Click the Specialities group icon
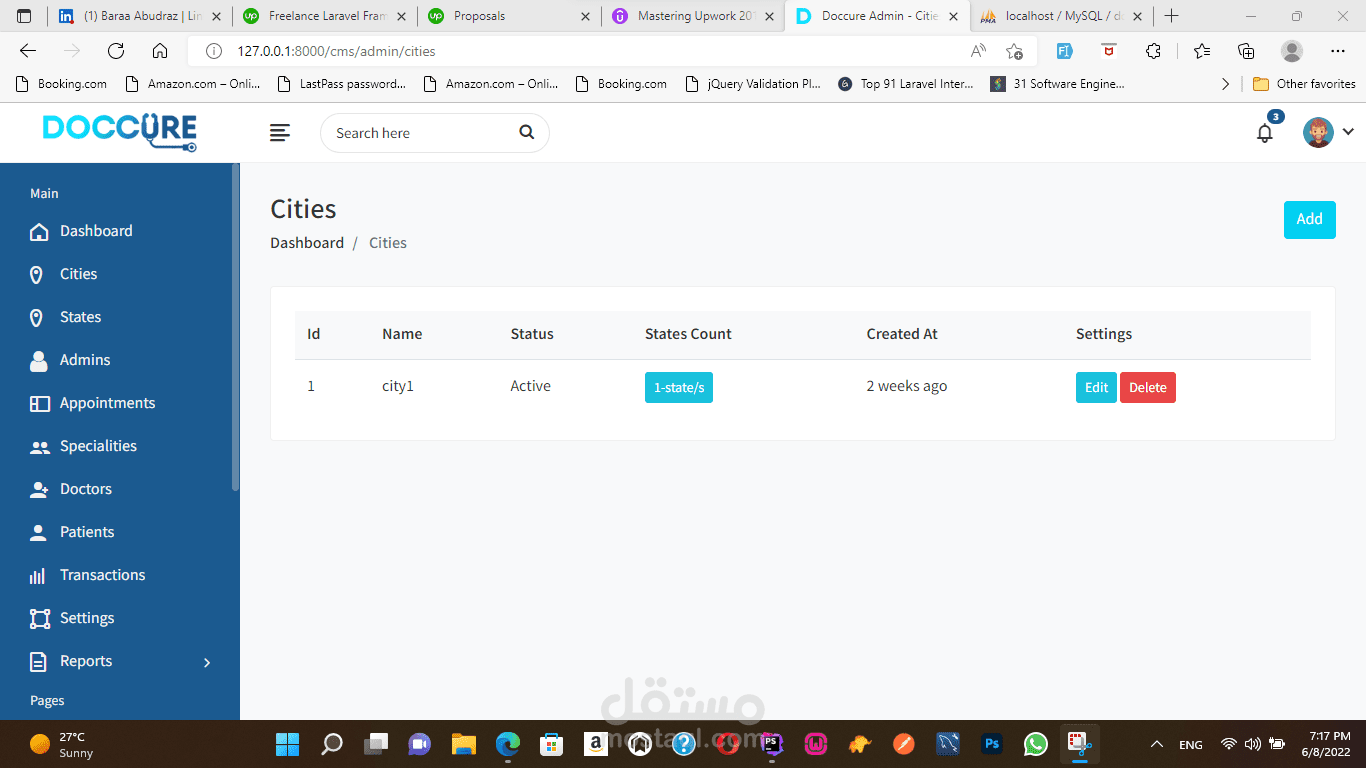The height and width of the screenshot is (768, 1366). tap(39, 448)
